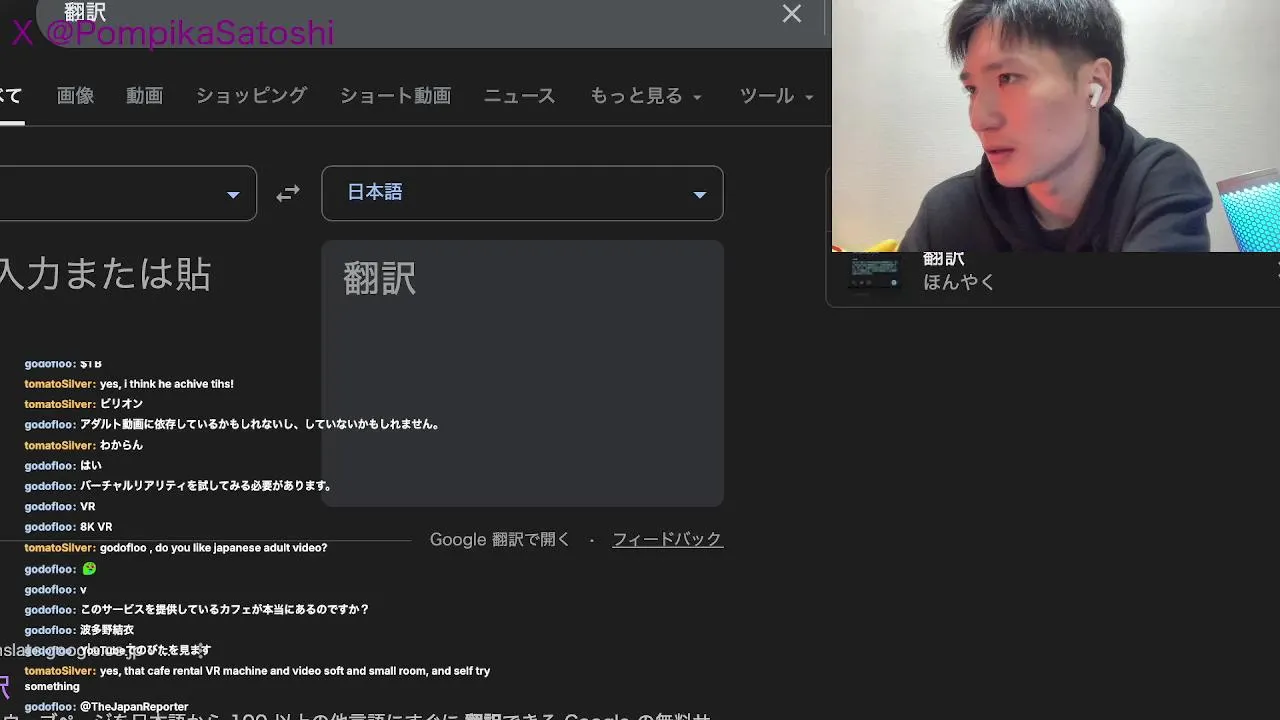Open the ニュース tab
This screenshot has height=720, width=1280.
pyautogui.click(x=519, y=96)
